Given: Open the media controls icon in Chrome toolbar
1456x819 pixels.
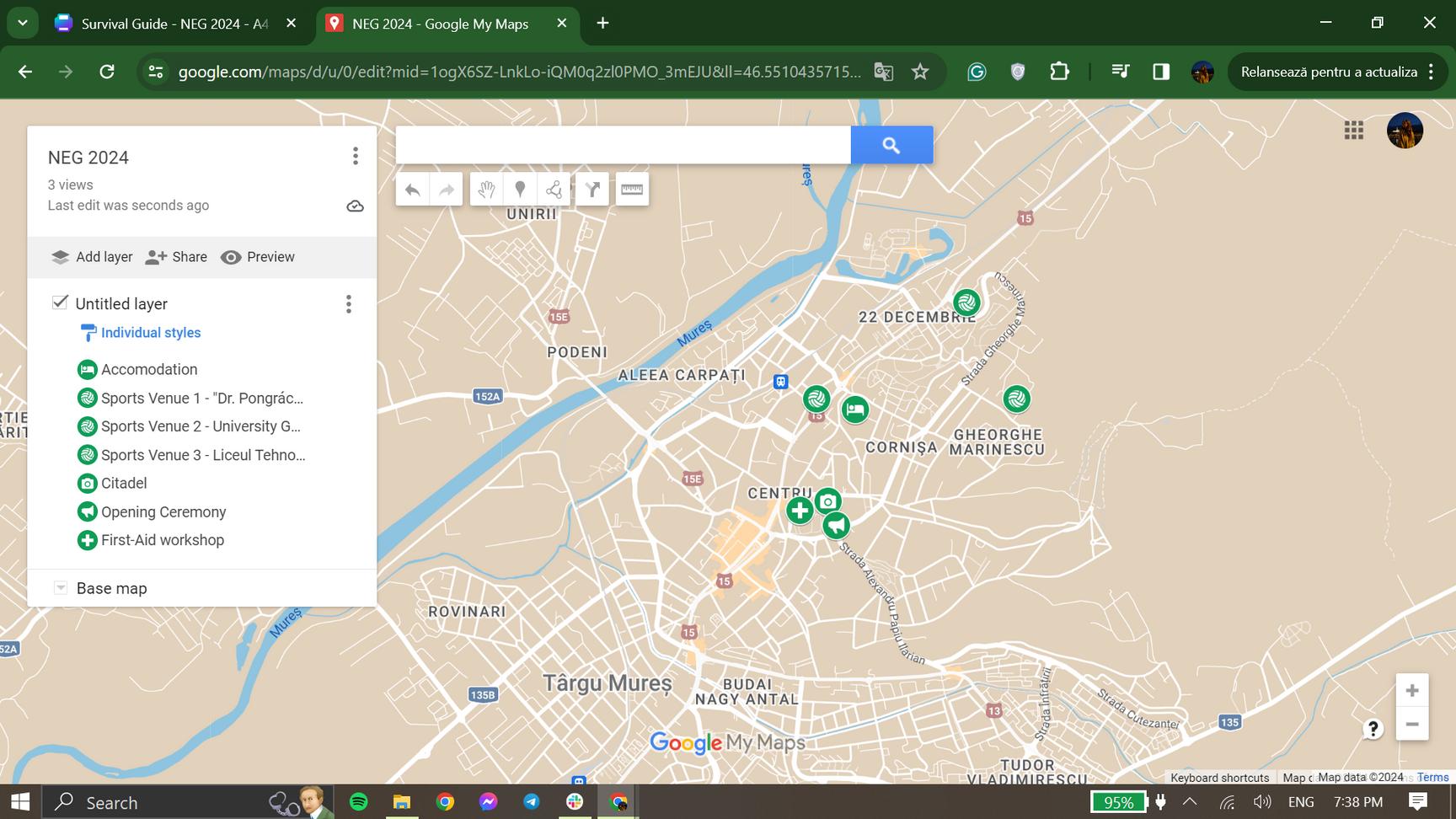Looking at the screenshot, I should tap(1120, 72).
